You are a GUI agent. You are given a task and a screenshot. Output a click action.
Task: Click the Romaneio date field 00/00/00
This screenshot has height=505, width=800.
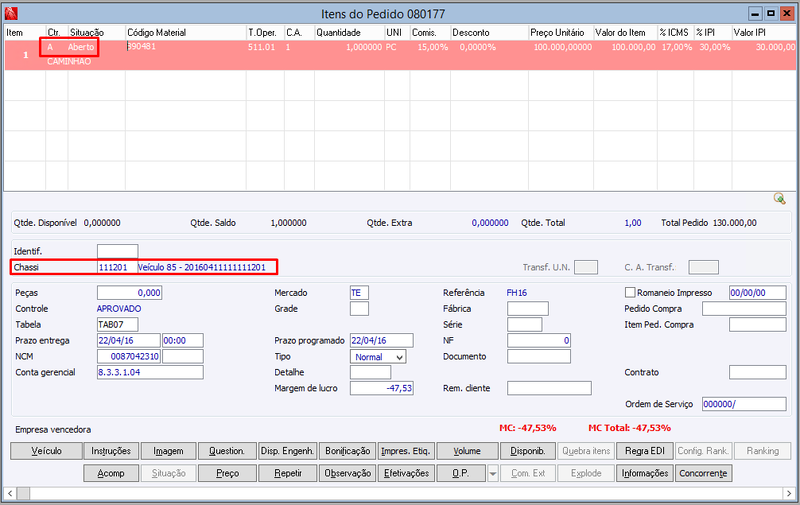coord(758,293)
